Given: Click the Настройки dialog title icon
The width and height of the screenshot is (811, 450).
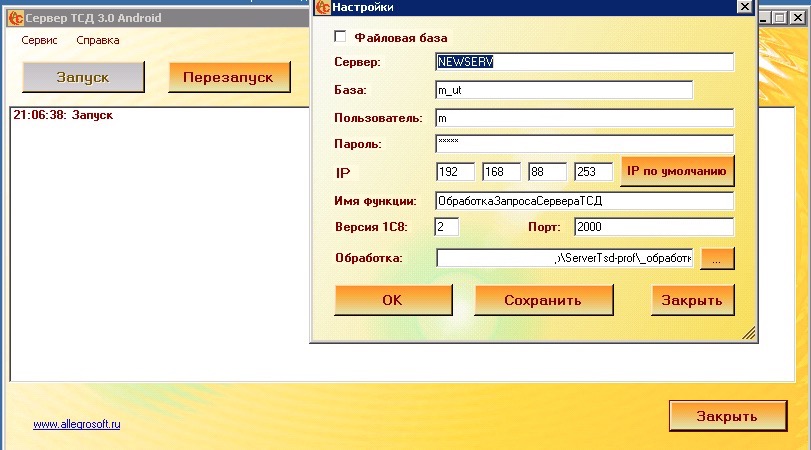Looking at the screenshot, I should [x=323, y=7].
